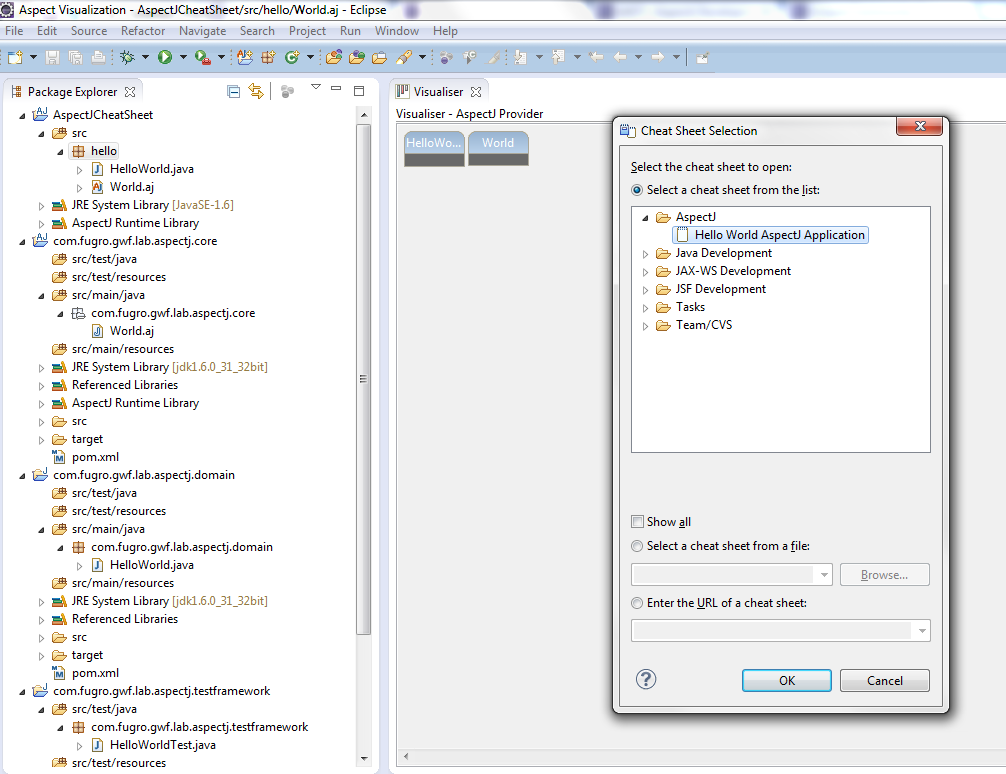Screen dimensions: 1006x774
Task: Select 'Enter the URL of a cheat sheet' option
Action: point(638,603)
